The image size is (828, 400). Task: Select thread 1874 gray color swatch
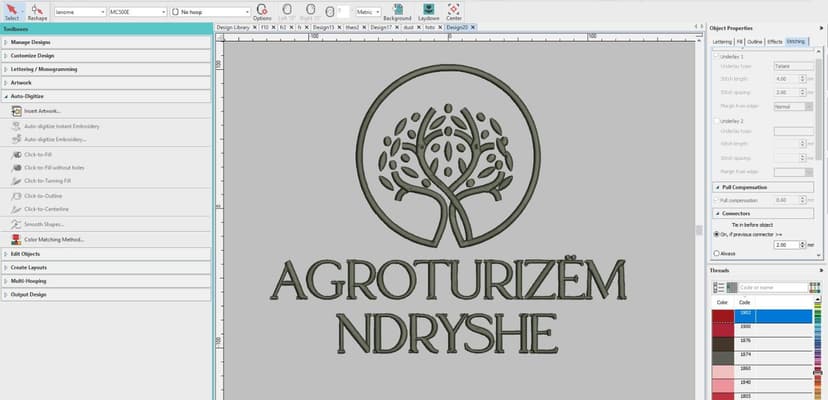point(723,358)
